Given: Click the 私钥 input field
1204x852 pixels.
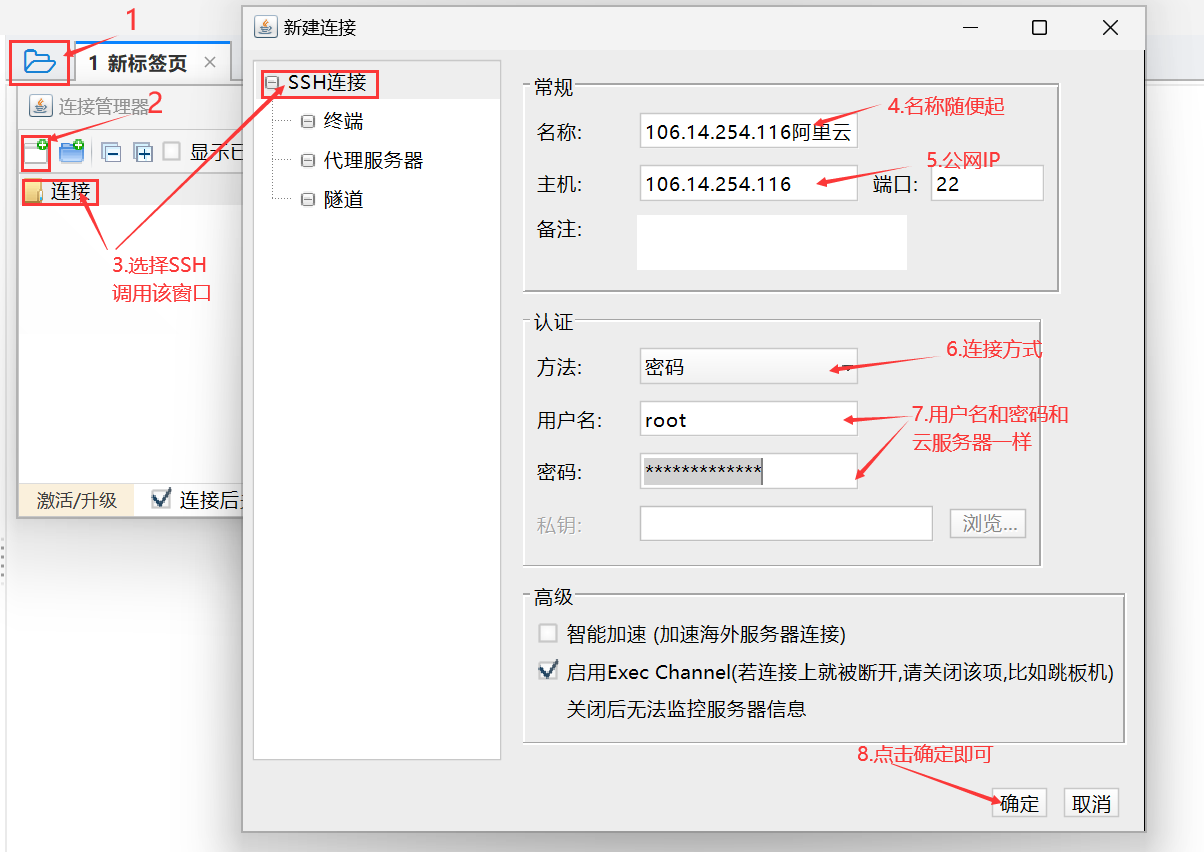Looking at the screenshot, I should coord(786,523).
